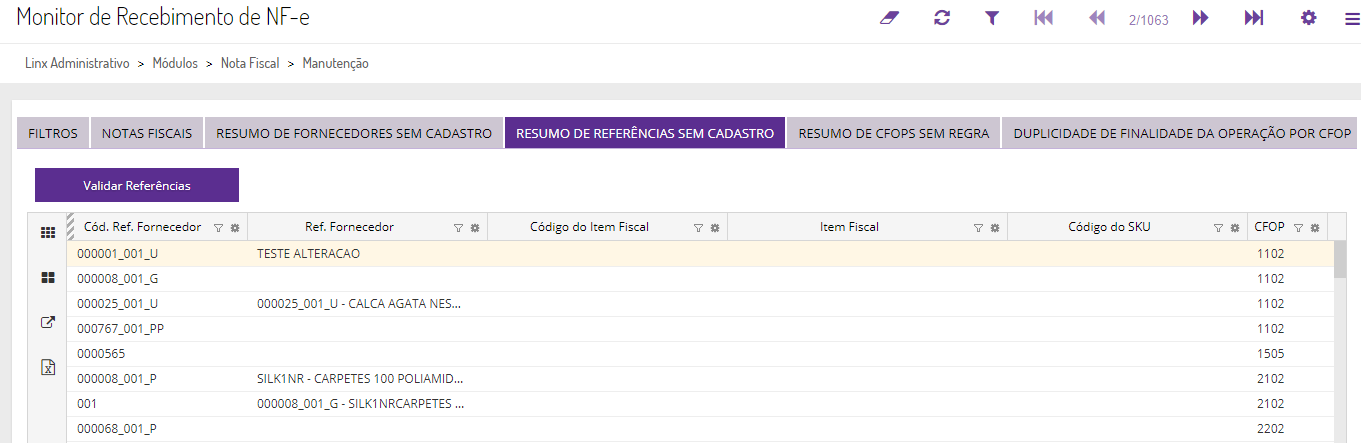1361x443 pixels.
Task: Refresh data with the reload icon
Action: [942, 18]
